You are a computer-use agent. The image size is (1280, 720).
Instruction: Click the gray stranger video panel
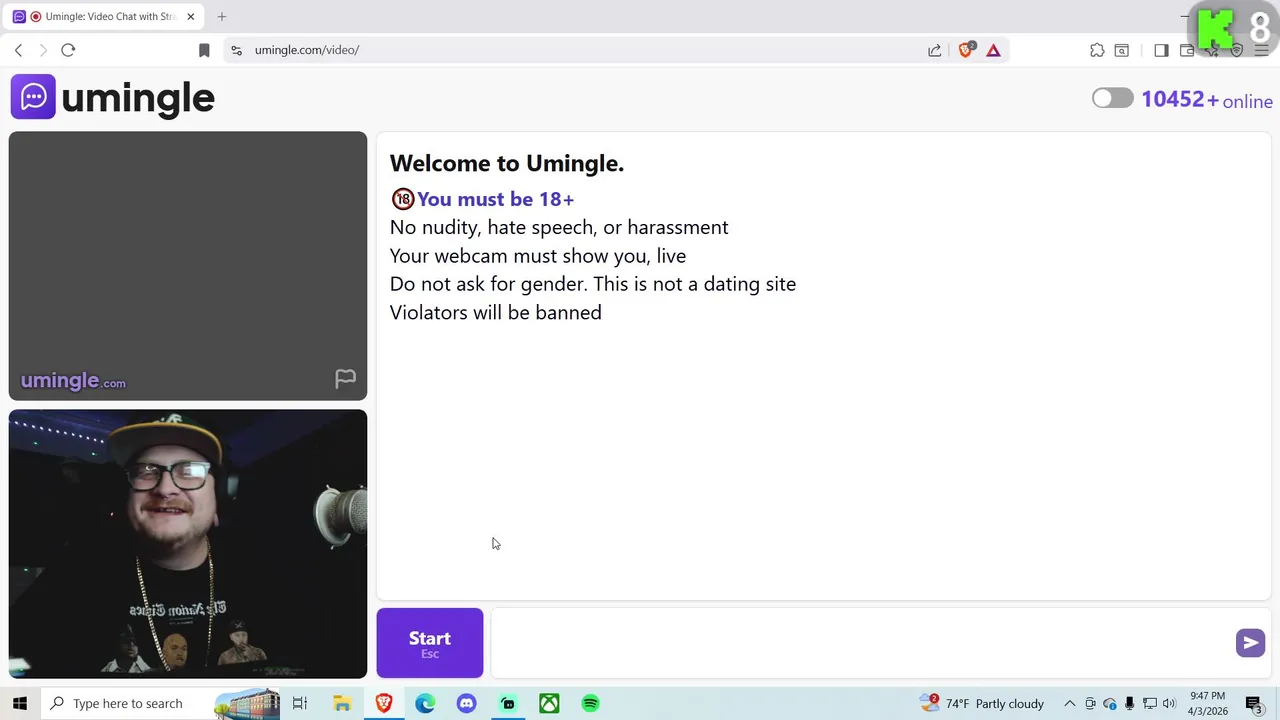coord(188,266)
